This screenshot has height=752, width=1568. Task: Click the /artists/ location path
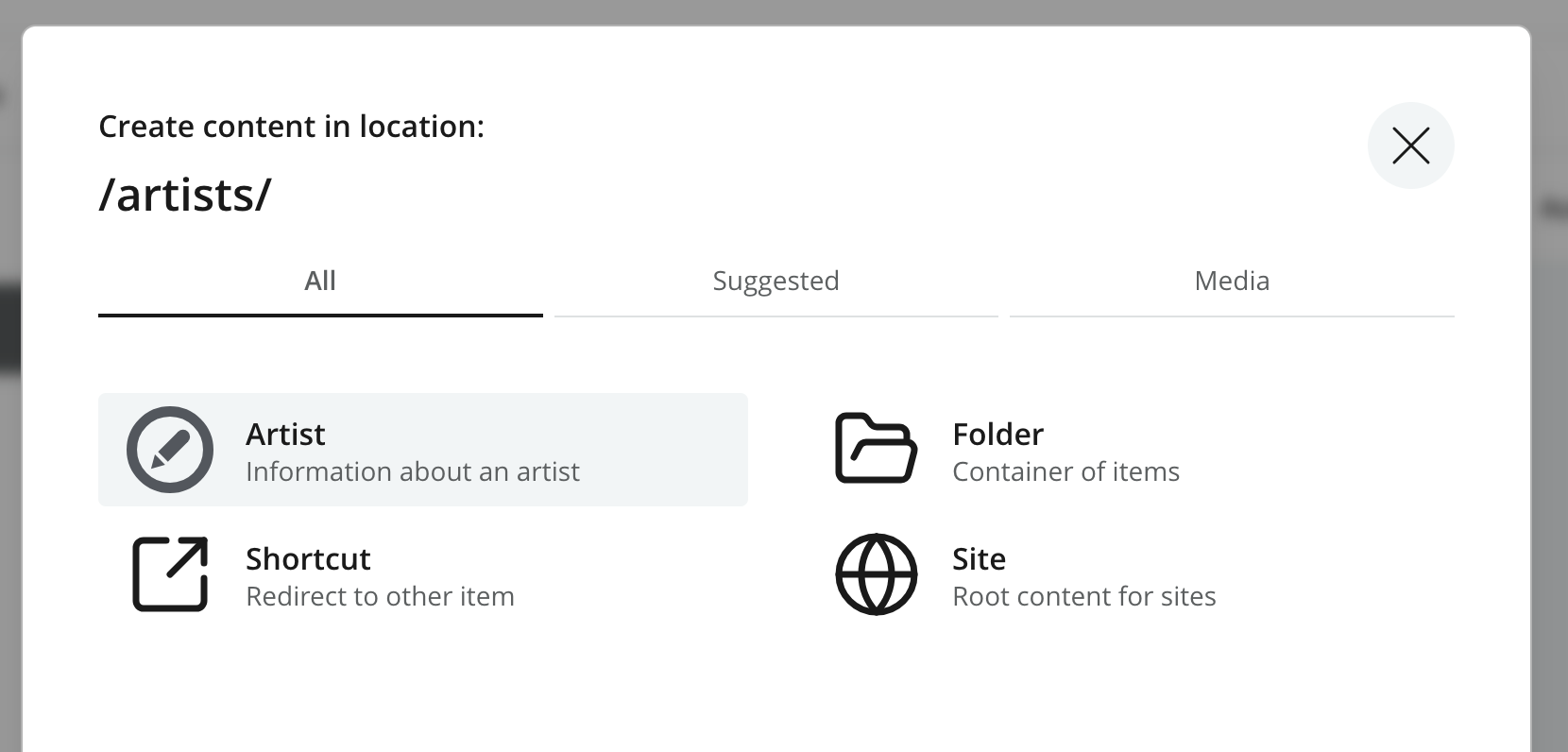tap(185, 195)
